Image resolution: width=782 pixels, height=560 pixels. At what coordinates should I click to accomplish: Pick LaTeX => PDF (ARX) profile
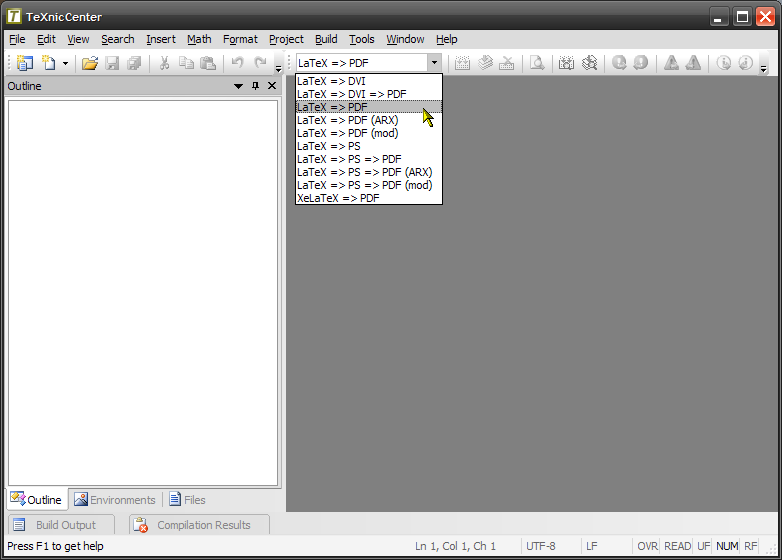pyautogui.click(x=369, y=120)
